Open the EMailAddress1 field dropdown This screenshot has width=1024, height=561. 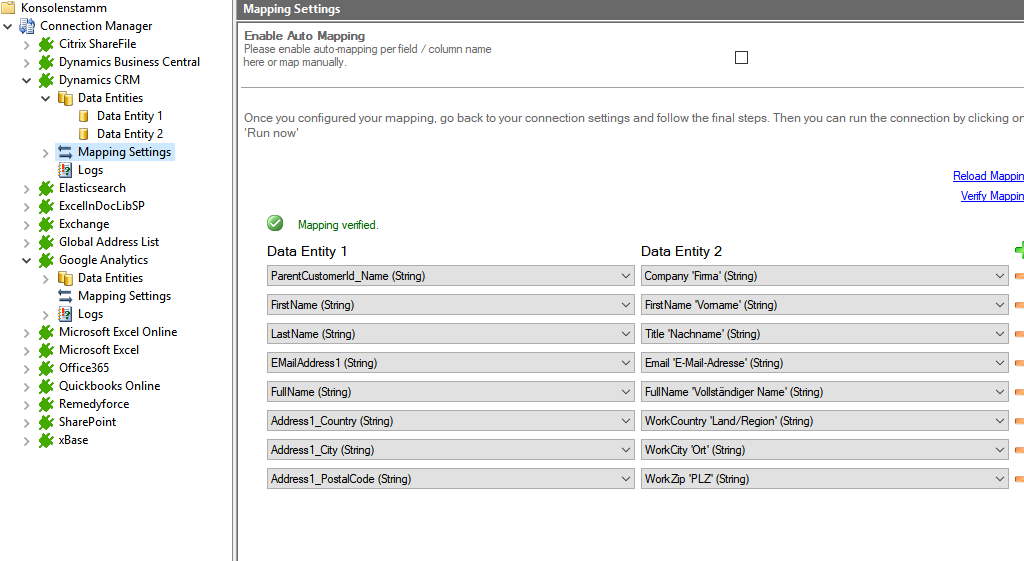(x=626, y=363)
